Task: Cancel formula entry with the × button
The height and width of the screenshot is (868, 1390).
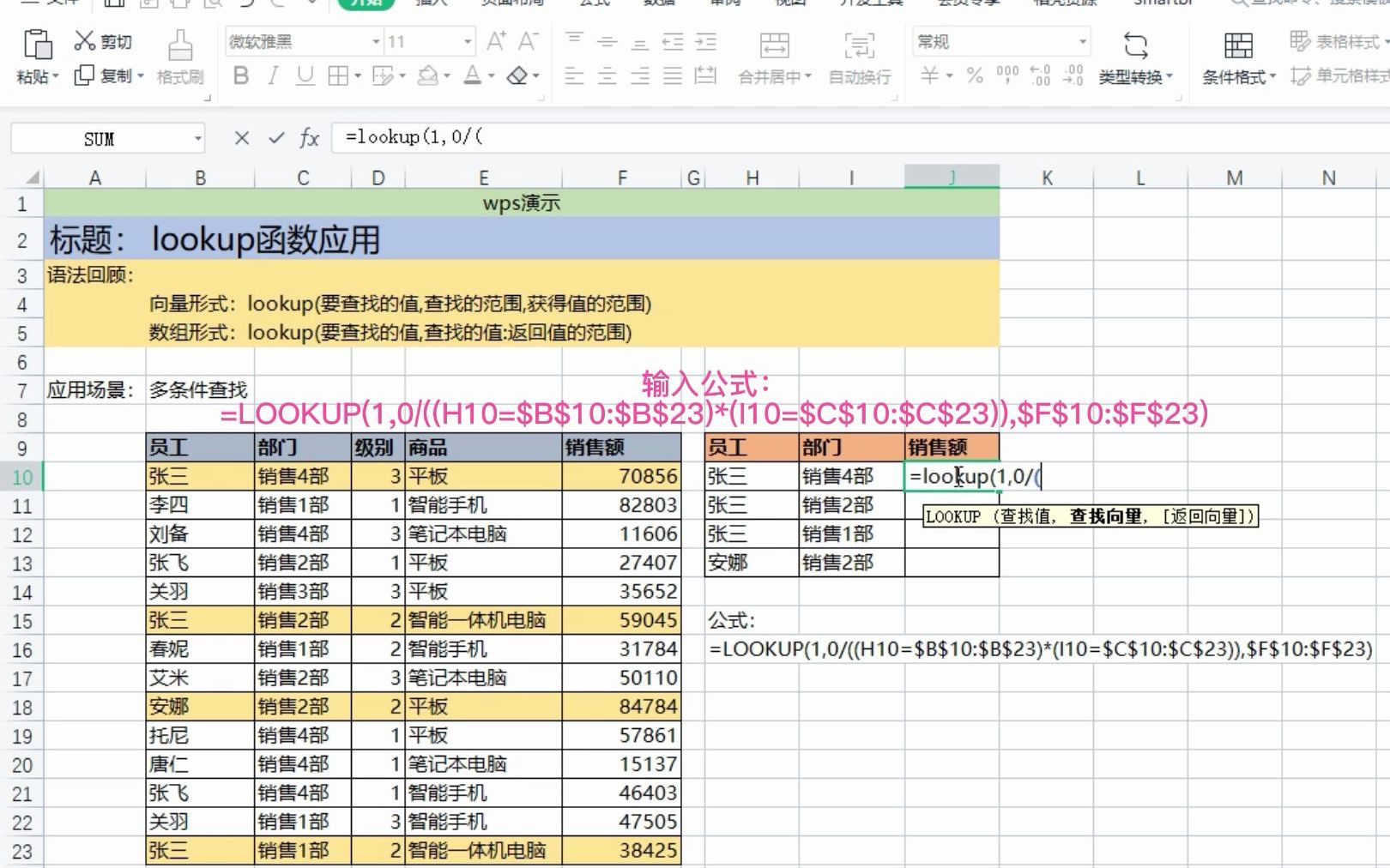Action: point(241,137)
